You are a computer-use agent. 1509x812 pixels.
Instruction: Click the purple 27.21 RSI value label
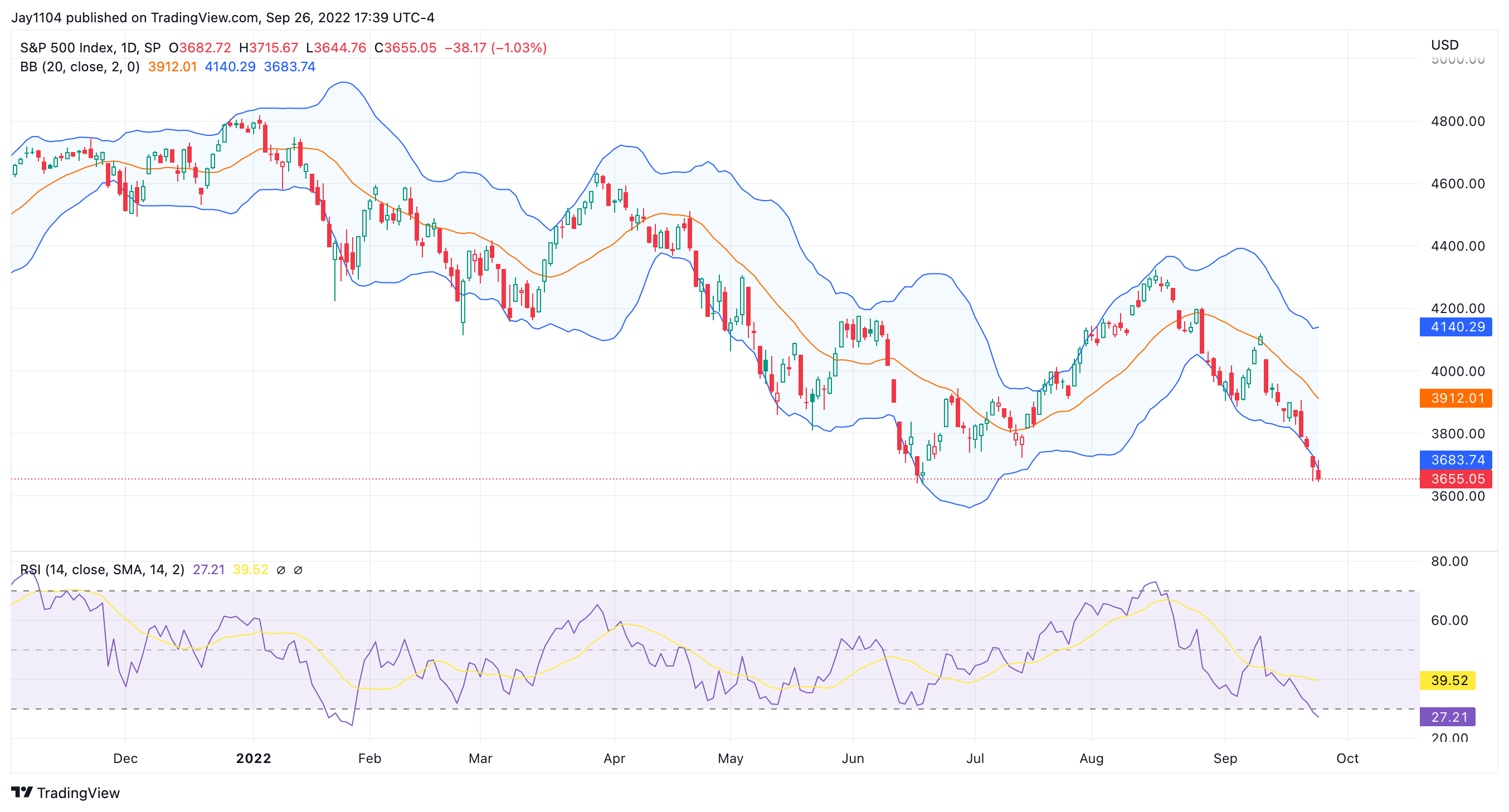1447,717
